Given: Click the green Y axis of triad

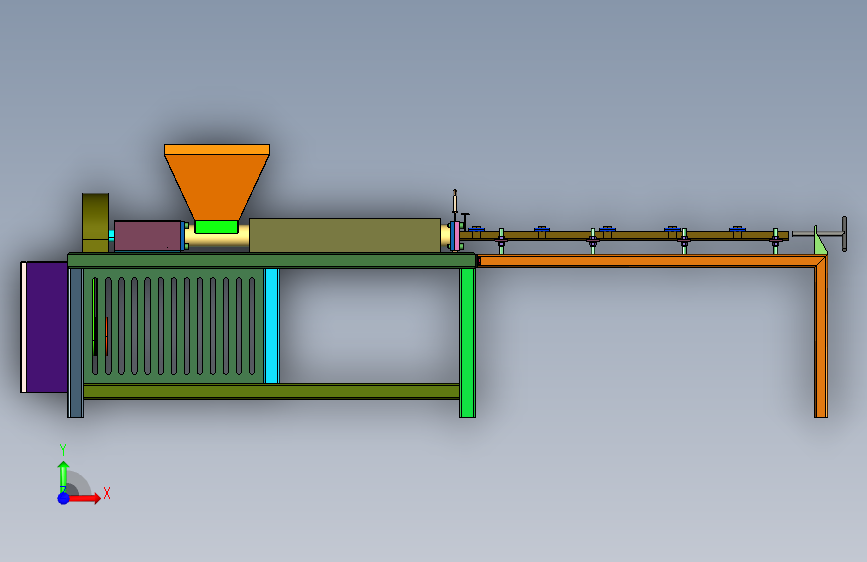Looking at the screenshot, I should [63, 477].
